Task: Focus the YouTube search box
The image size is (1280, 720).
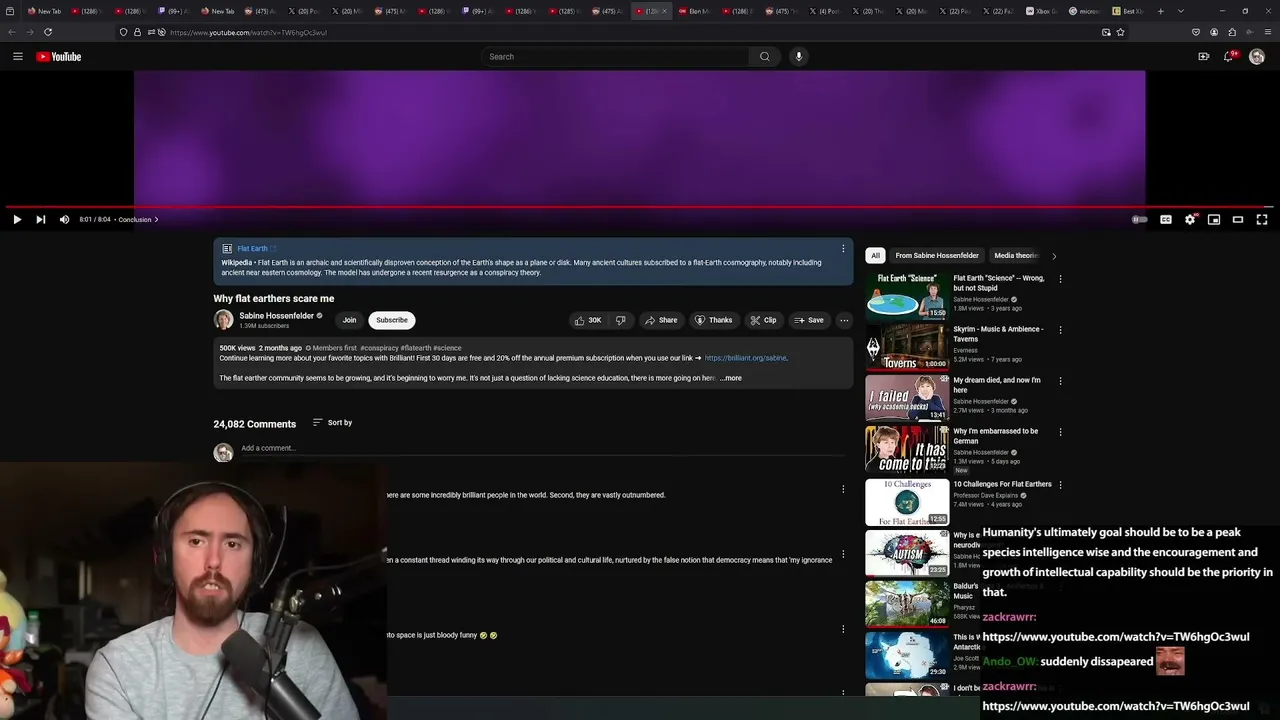Action: click(x=615, y=57)
